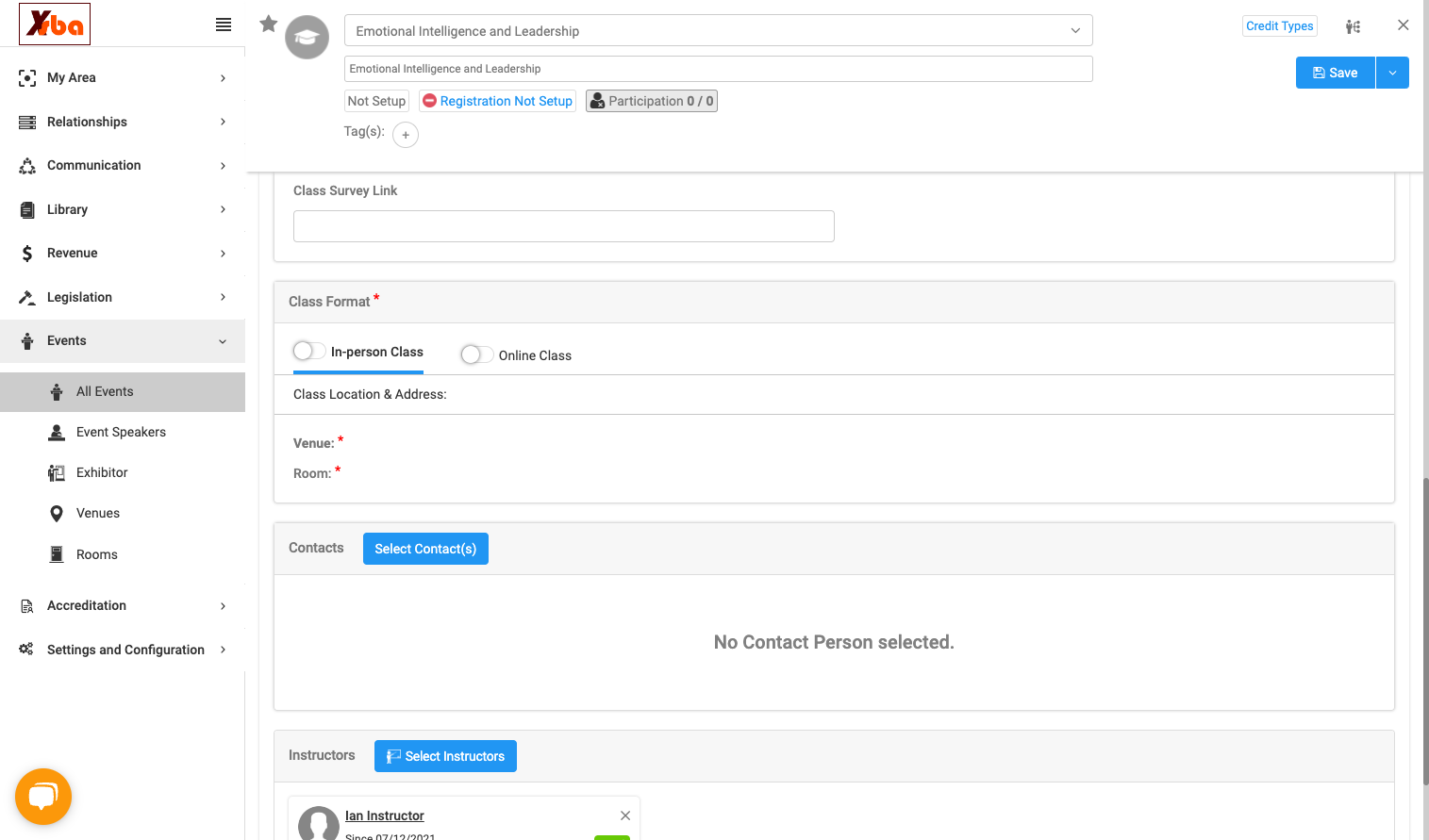This screenshot has height=840, width=1429.
Task: Mark event as favorite with star icon
Action: click(269, 24)
